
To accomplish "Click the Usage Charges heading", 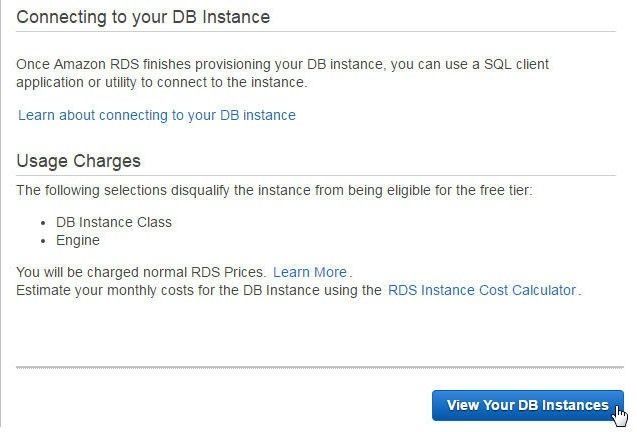I will tap(78, 161).
